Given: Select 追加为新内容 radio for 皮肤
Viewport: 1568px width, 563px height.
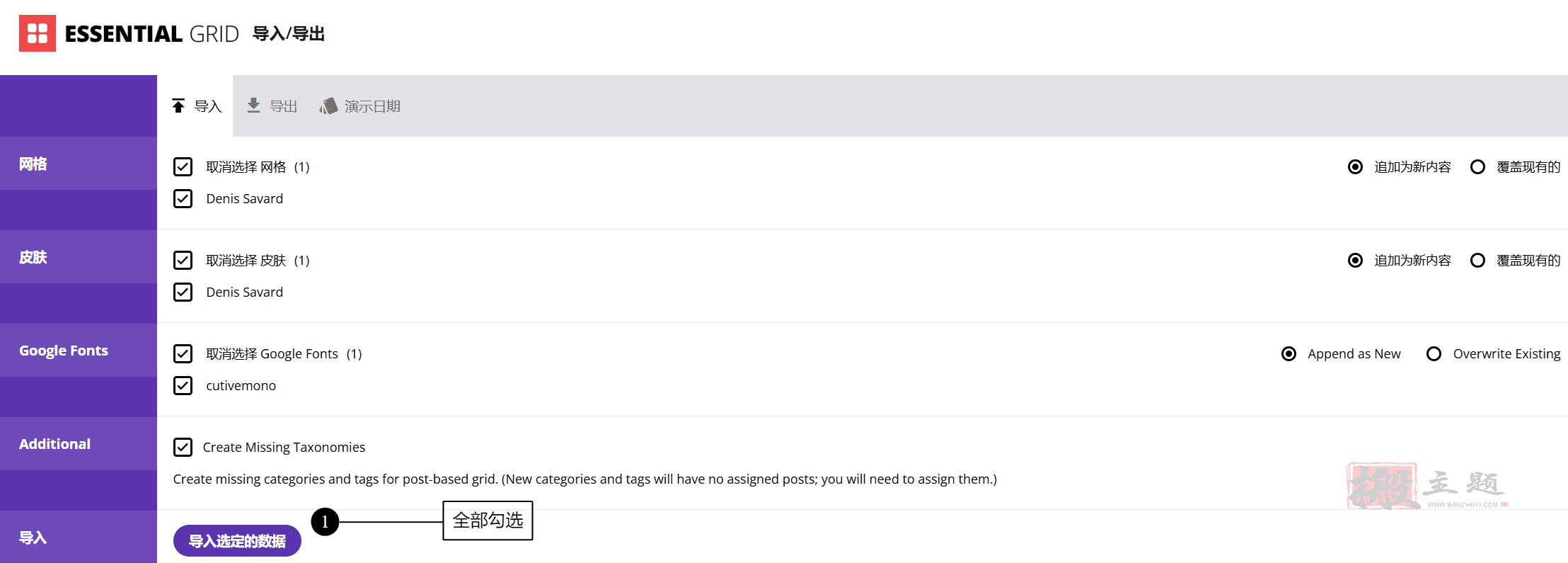Looking at the screenshot, I should click(1355, 261).
